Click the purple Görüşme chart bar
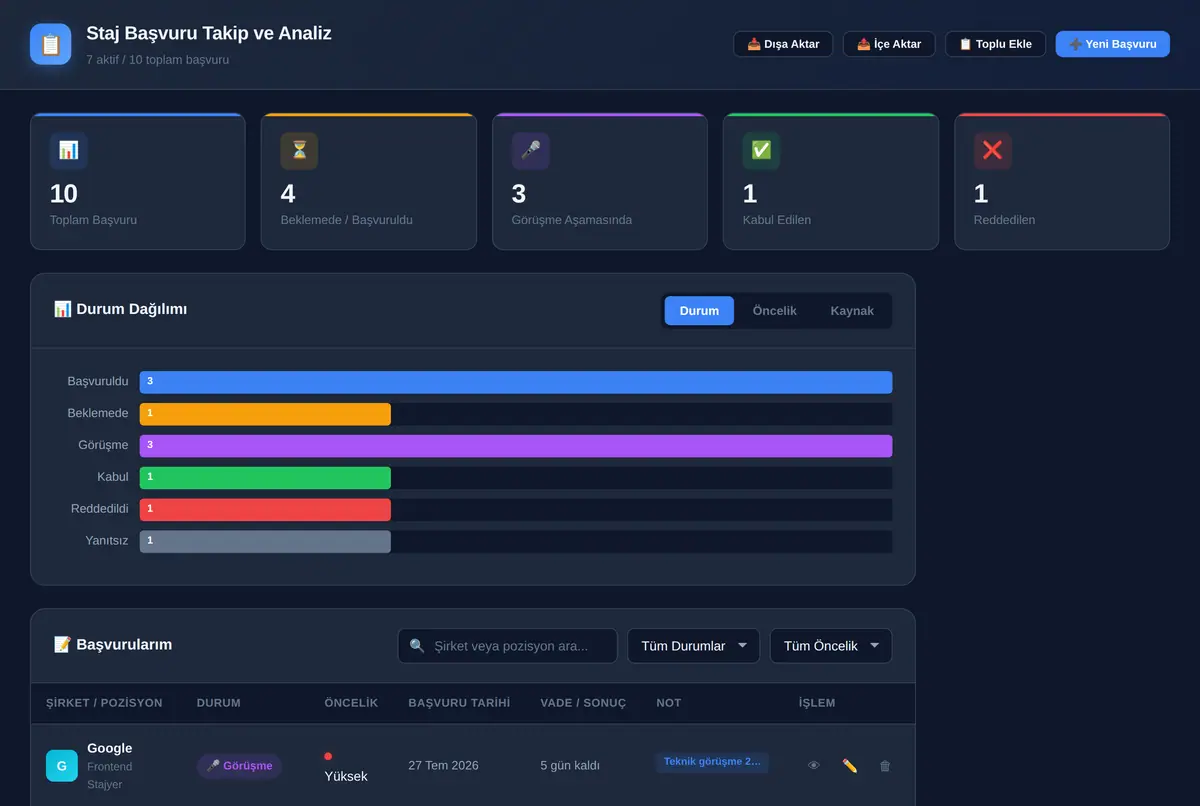Viewport: 1200px width, 806px height. (x=516, y=446)
